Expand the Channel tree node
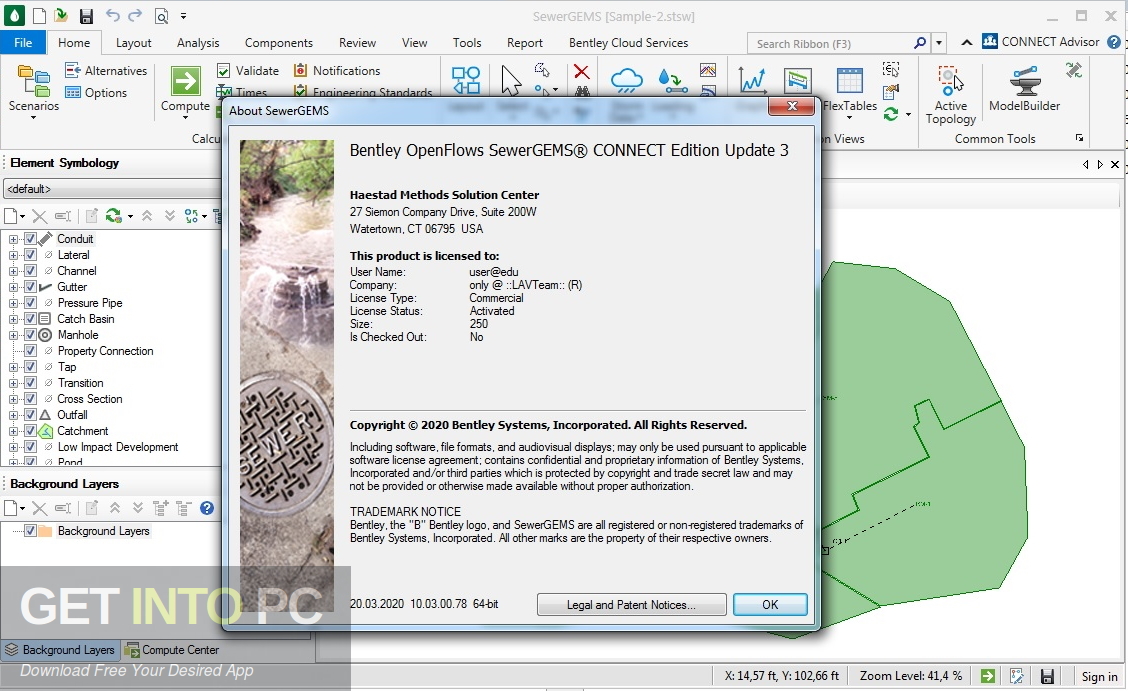This screenshot has width=1128, height=691. click(x=13, y=271)
